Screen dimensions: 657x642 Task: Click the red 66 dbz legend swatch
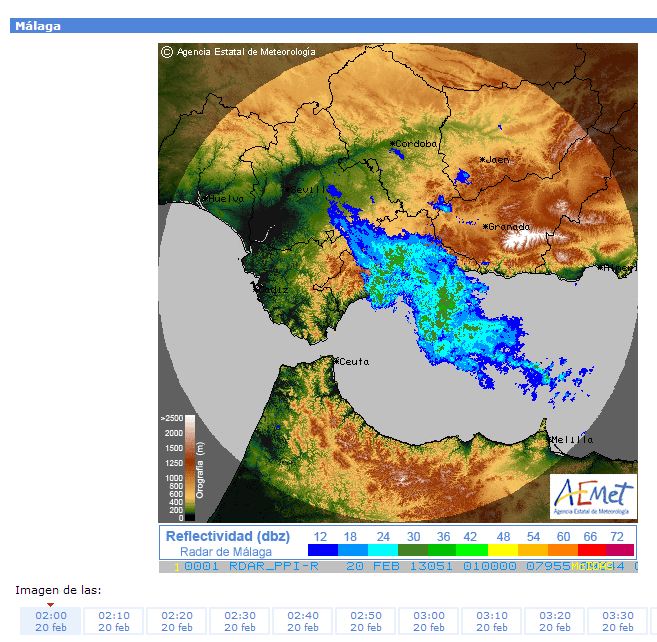click(592, 550)
